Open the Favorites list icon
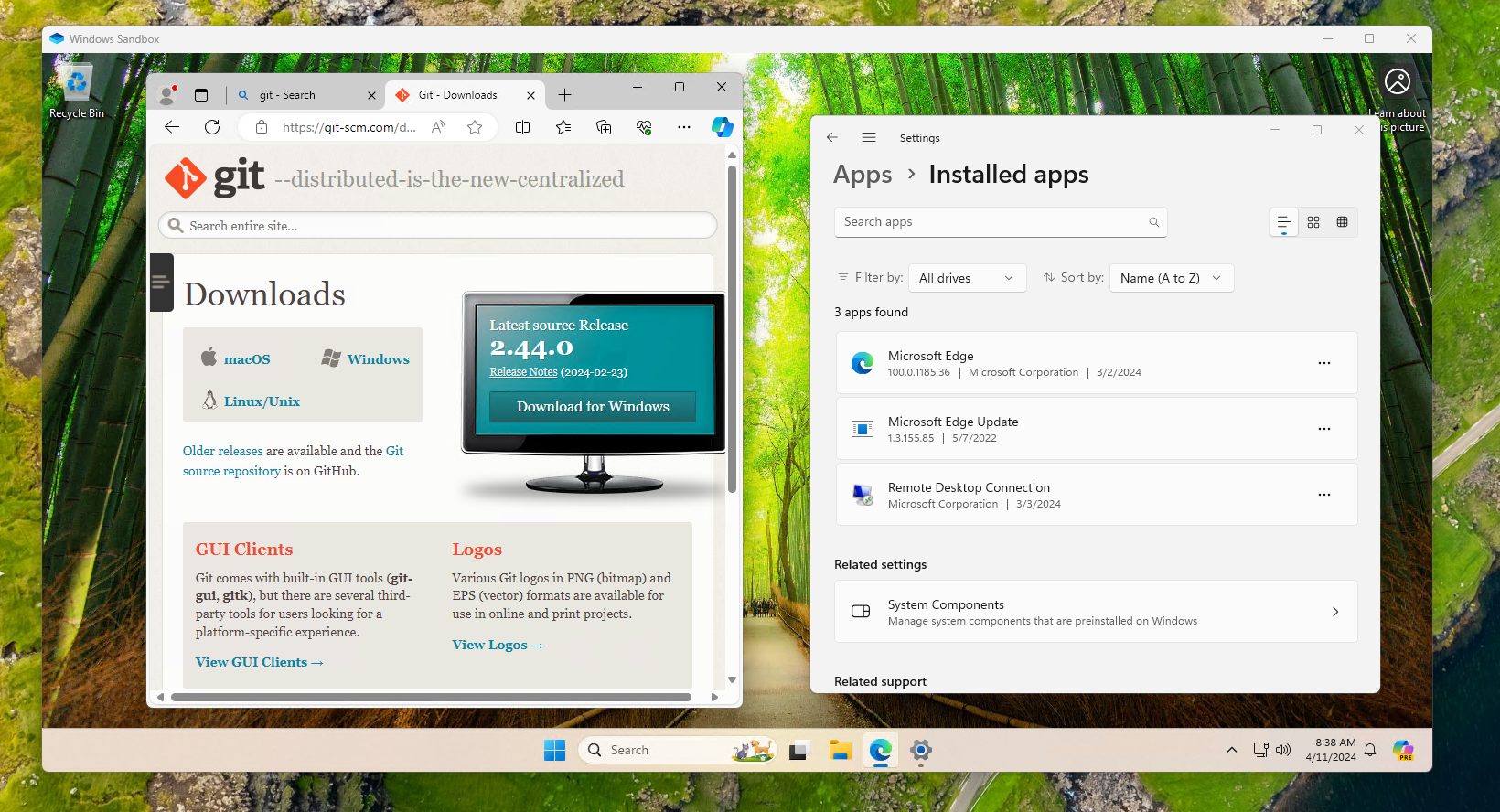Viewport: 1500px width, 812px height. click(563, 127)
